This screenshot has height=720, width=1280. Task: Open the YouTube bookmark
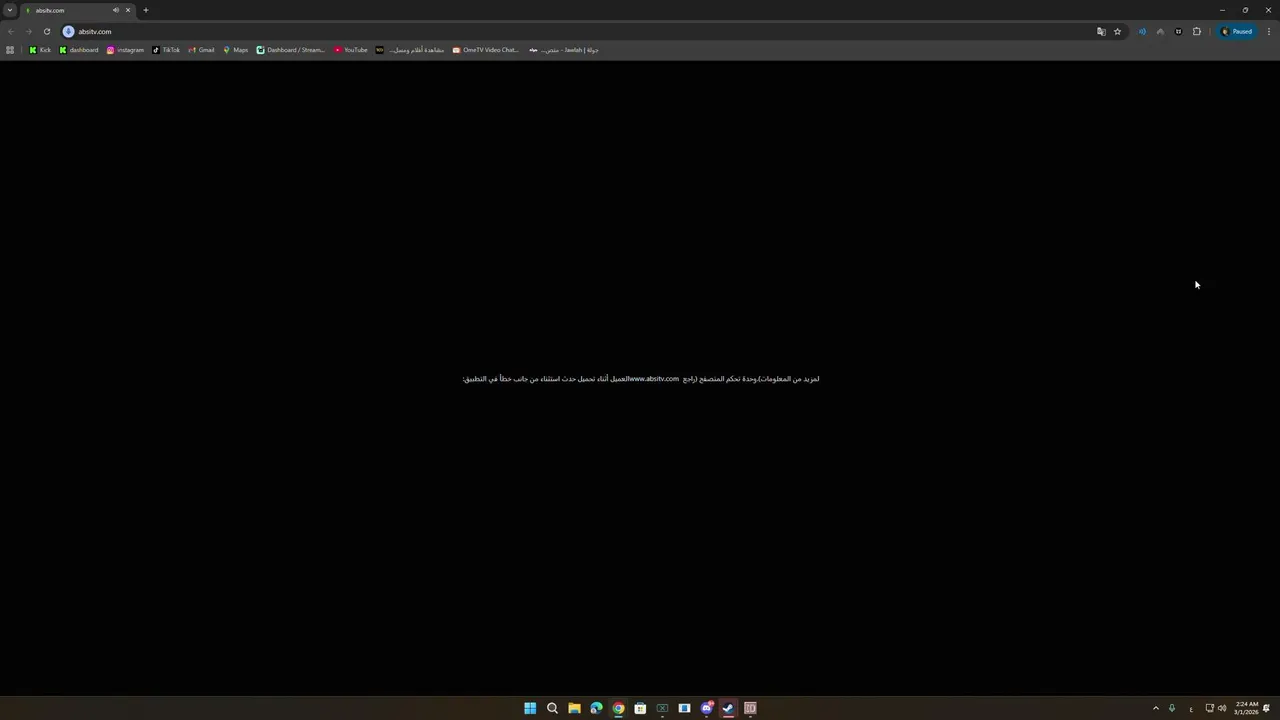(351, 50)
